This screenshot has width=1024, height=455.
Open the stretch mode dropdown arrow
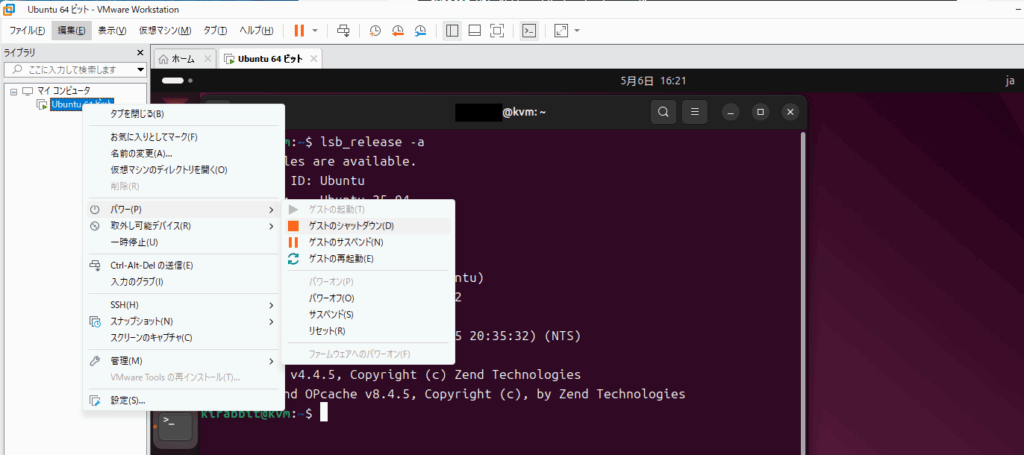pos(577,31)
